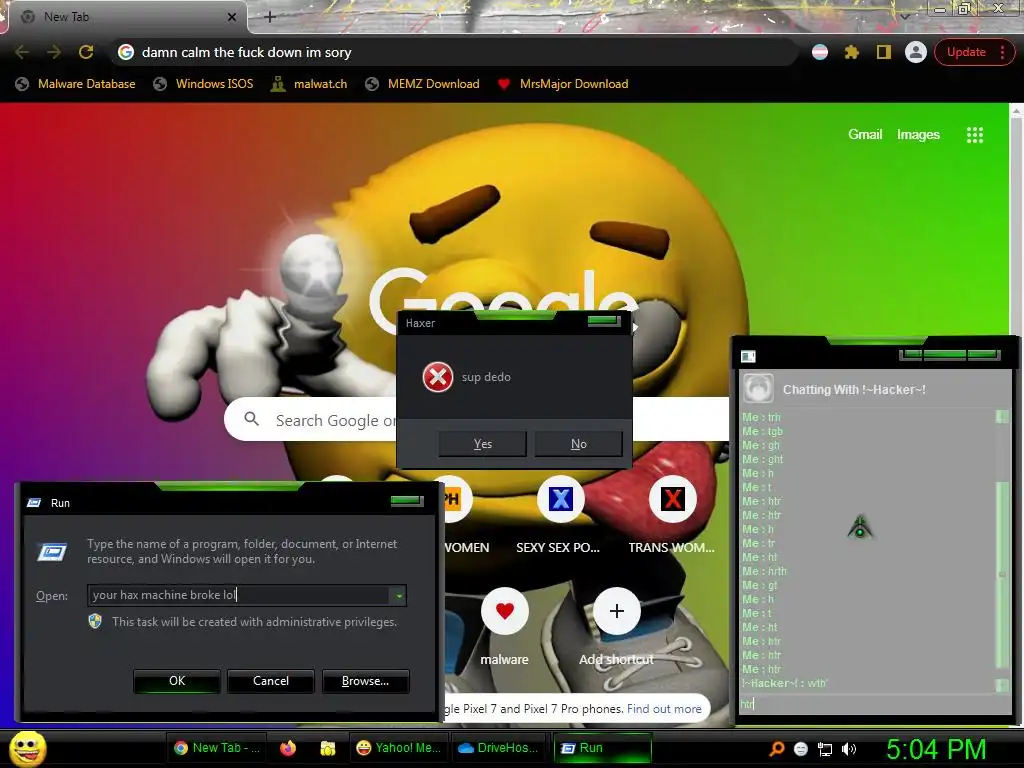The height and width of the screenshot is (768, 1024).
Task: Open Malware Database bookmark
Action: pyautogui.click(x=76, y=84)
